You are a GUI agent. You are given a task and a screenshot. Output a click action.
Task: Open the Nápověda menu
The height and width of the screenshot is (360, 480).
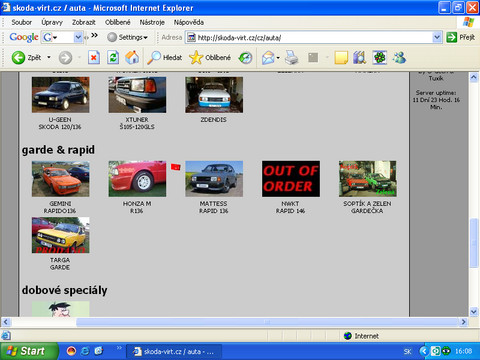click(189, 22)
